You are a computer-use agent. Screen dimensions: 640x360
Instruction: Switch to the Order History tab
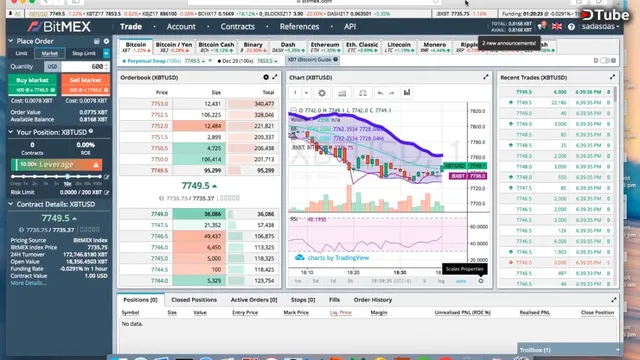pos(373,300)
